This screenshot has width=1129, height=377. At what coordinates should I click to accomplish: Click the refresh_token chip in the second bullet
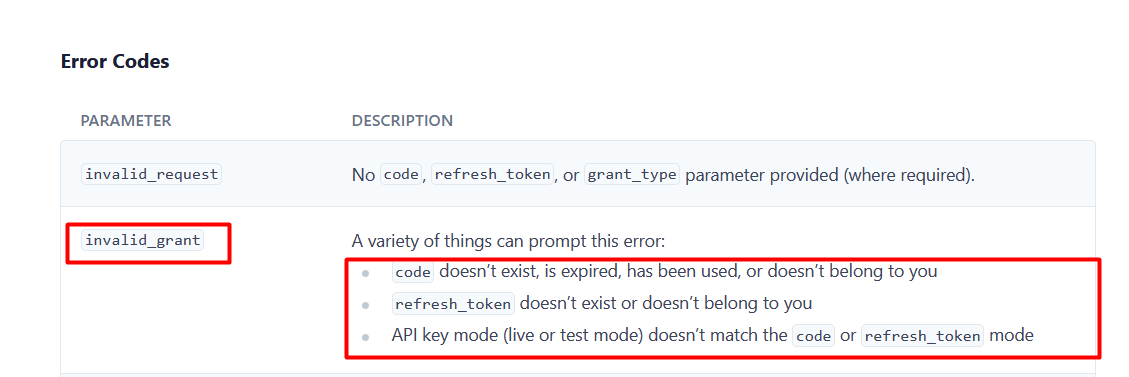(x=454, y=304)
